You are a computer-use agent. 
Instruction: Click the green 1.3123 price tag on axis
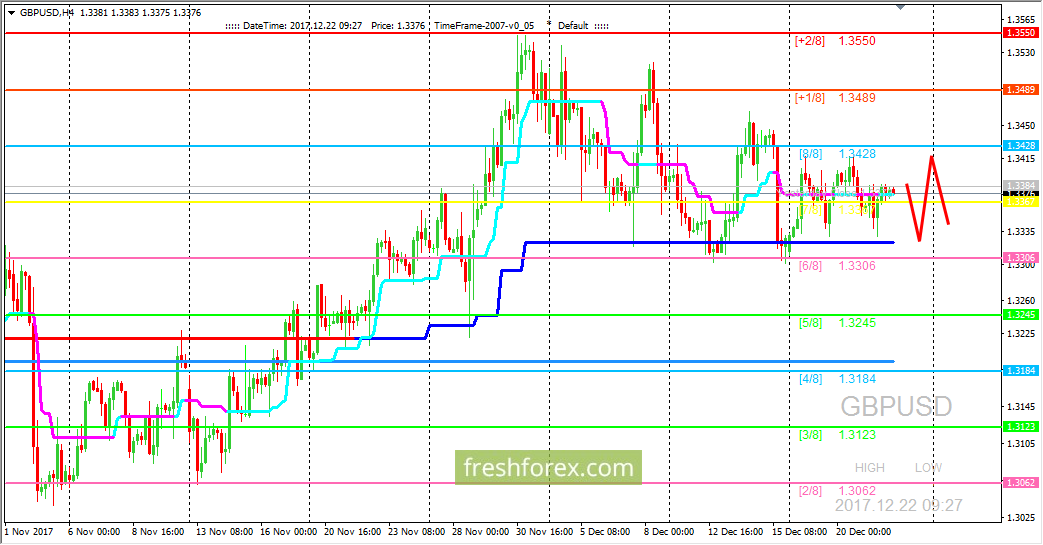pyautogui.click(x=1020, y=427)
